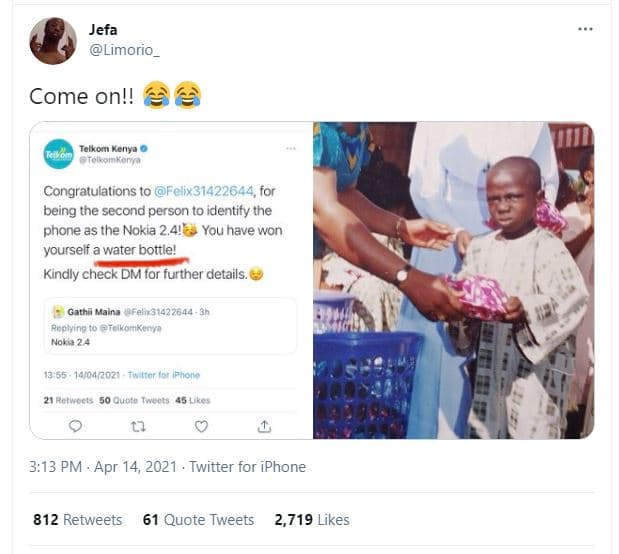Open the tweet's three-dot more options menu
The width and height of the screenshot is (619, 554).
coord(585,30)
